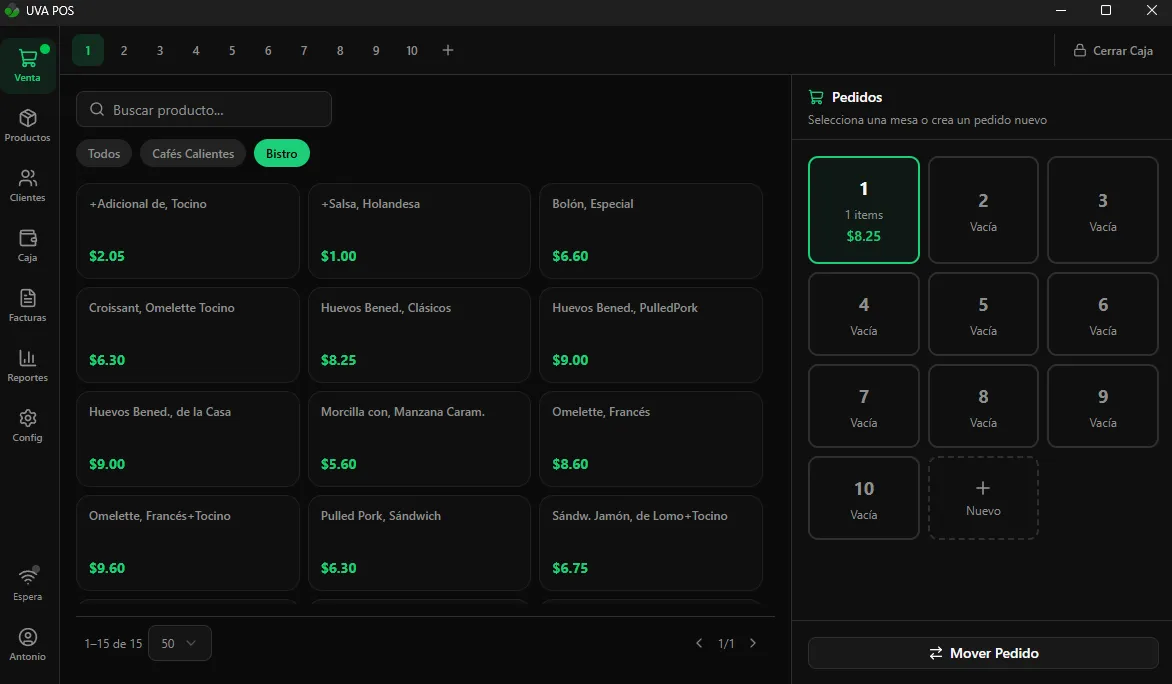Add Huevos Bened., PulledPork product
1172x684 pixels.
pos(651,335)
